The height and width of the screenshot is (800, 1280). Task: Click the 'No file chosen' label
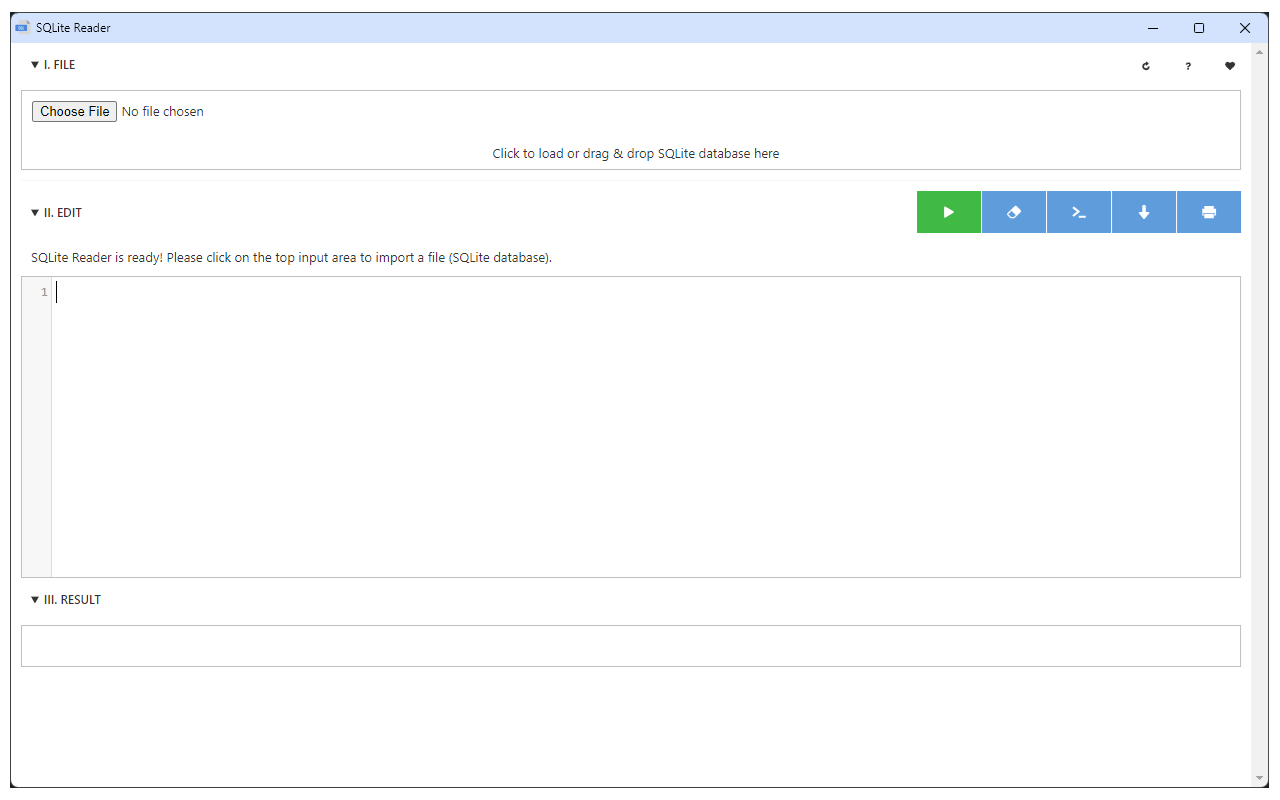pyautogui.click(x=162, y=112)
